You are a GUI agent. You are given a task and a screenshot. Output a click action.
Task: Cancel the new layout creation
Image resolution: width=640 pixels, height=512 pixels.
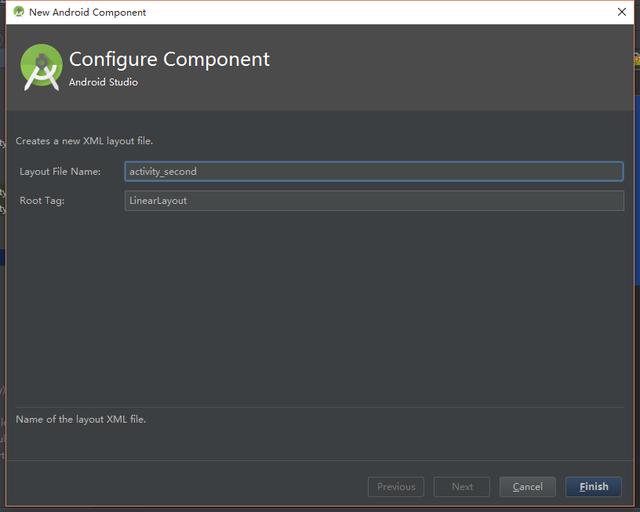point(527,487)
